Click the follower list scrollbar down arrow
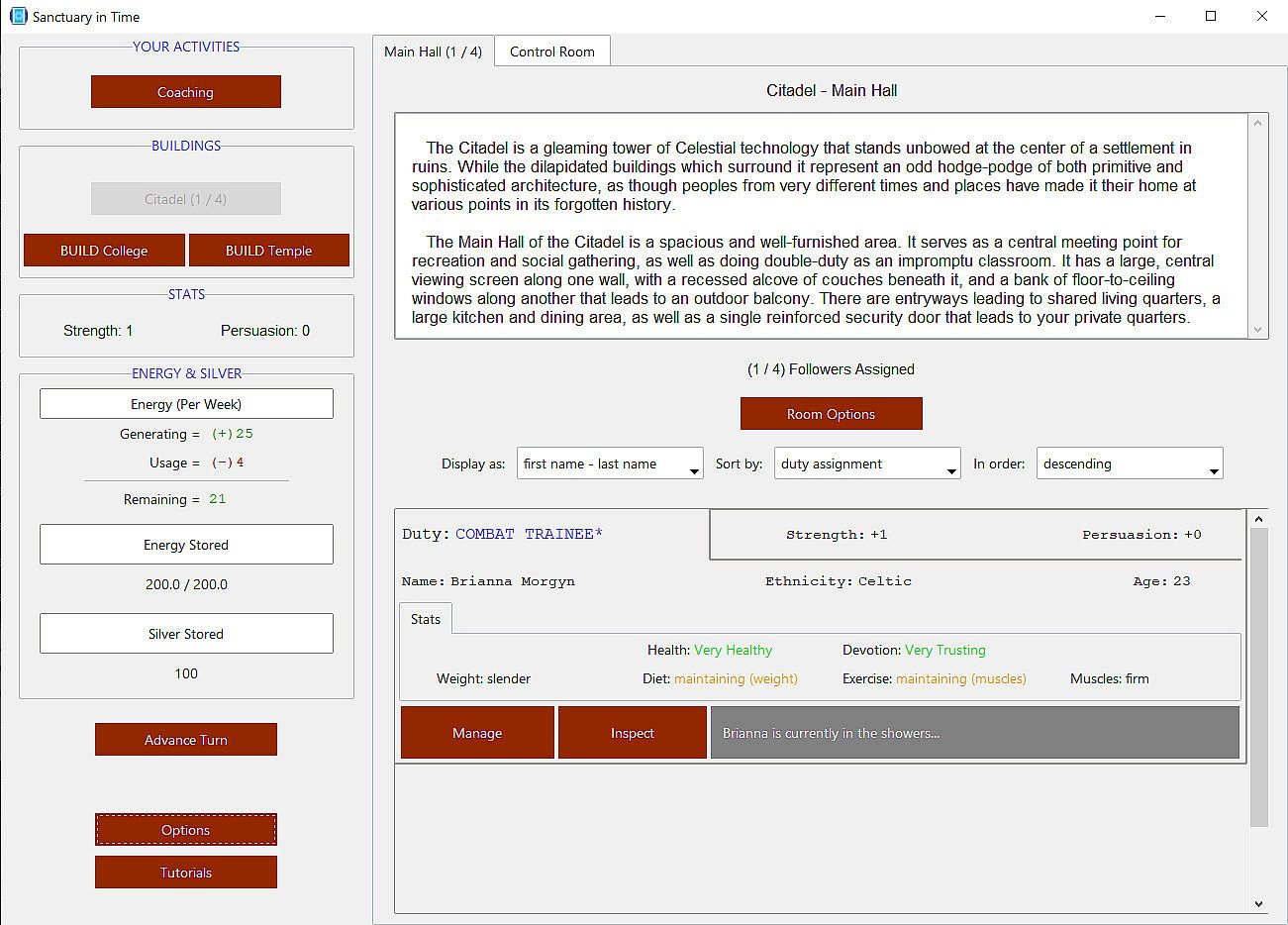The image size is (1288, 925). (x=1259, y=903)
